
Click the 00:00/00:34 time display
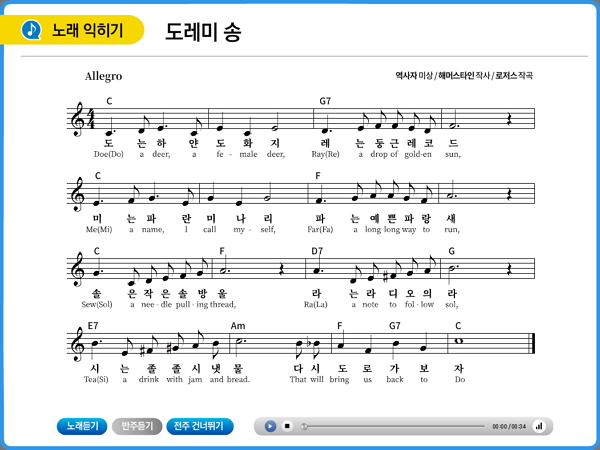click(x=509, y=426)
